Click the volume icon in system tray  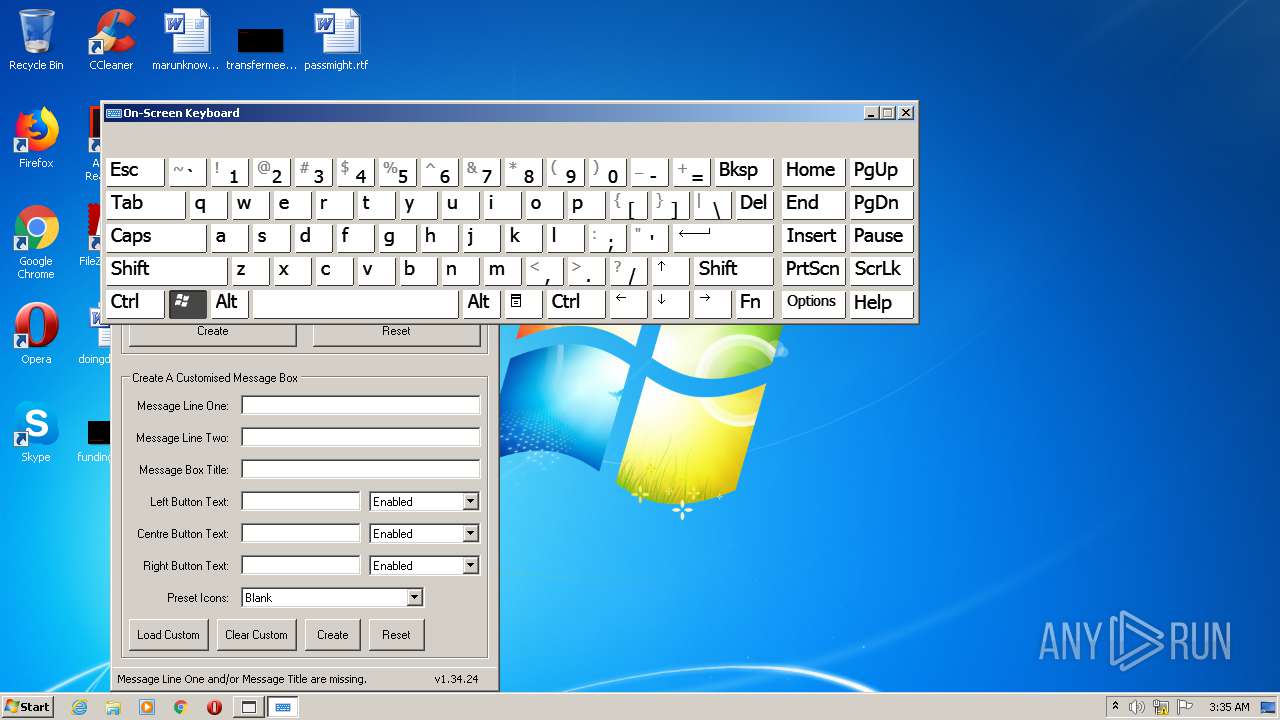(x=1137, y=707)
